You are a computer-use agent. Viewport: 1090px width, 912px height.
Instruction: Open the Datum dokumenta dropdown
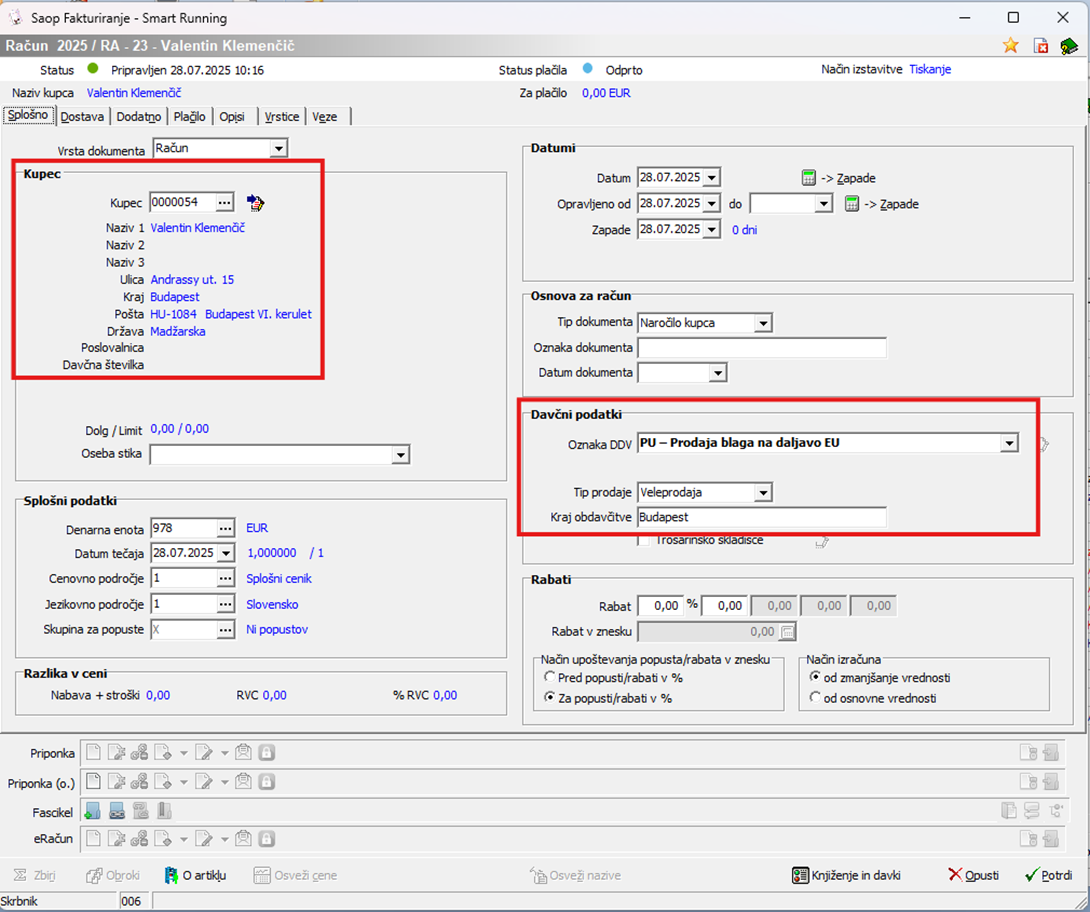coord(718,373)
